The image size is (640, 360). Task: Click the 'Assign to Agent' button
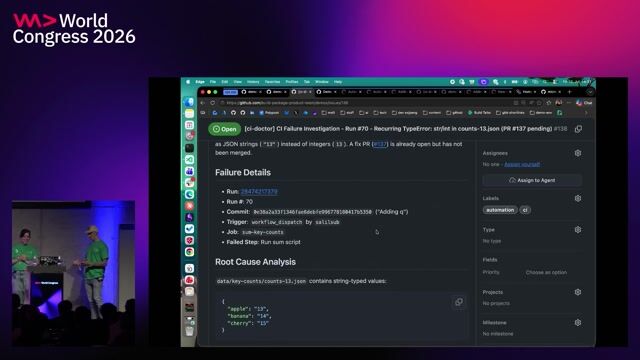[532, 180]
